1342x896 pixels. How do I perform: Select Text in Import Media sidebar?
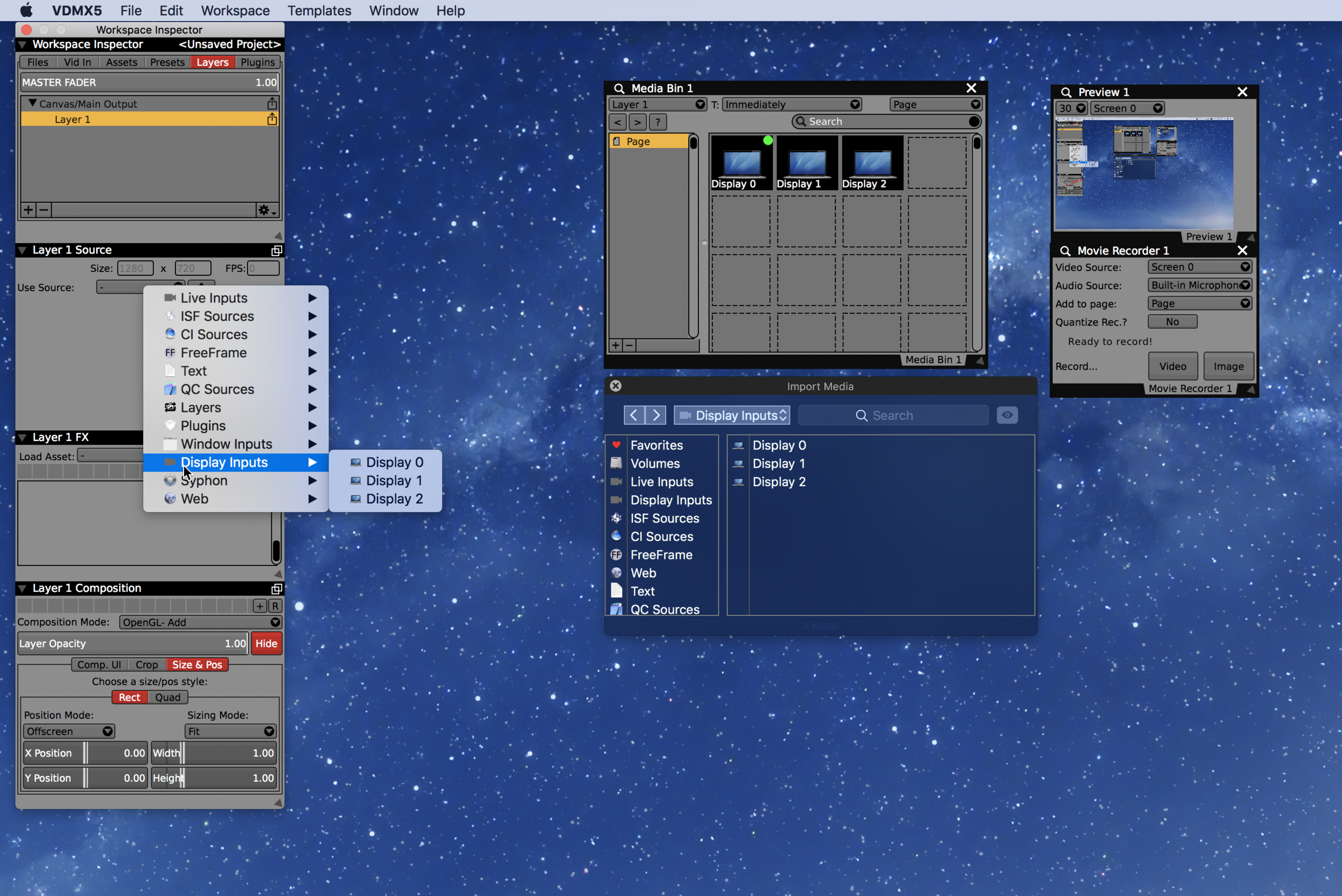coord(642,591)
